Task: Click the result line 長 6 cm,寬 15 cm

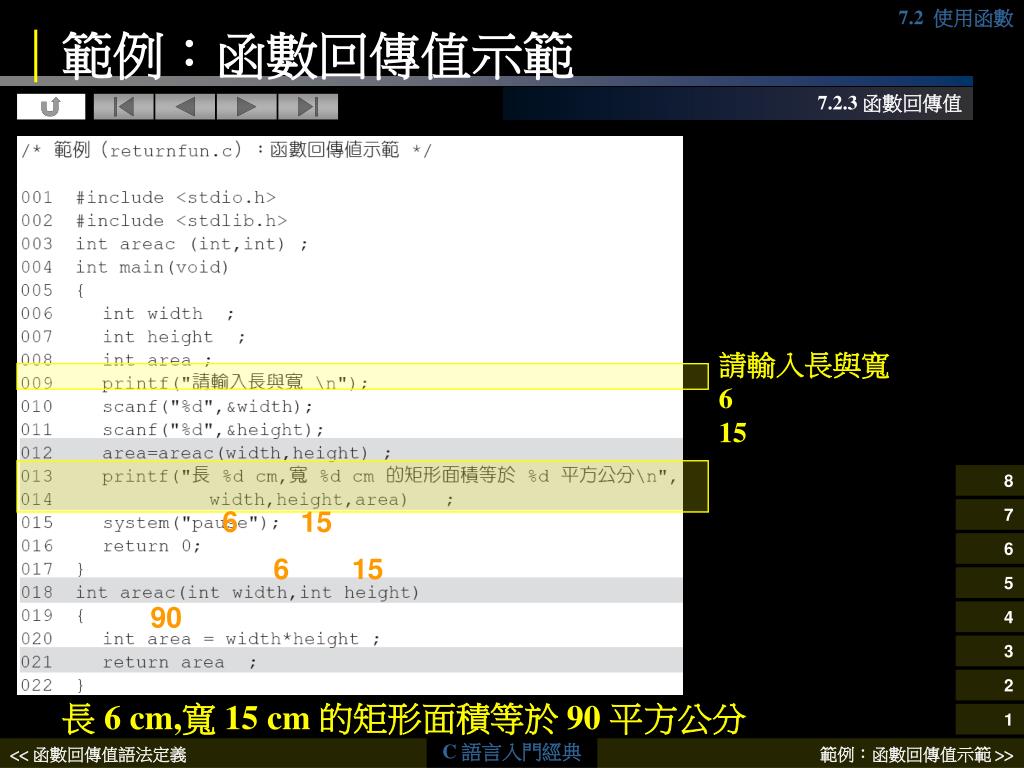Action: tap(404, 718)
